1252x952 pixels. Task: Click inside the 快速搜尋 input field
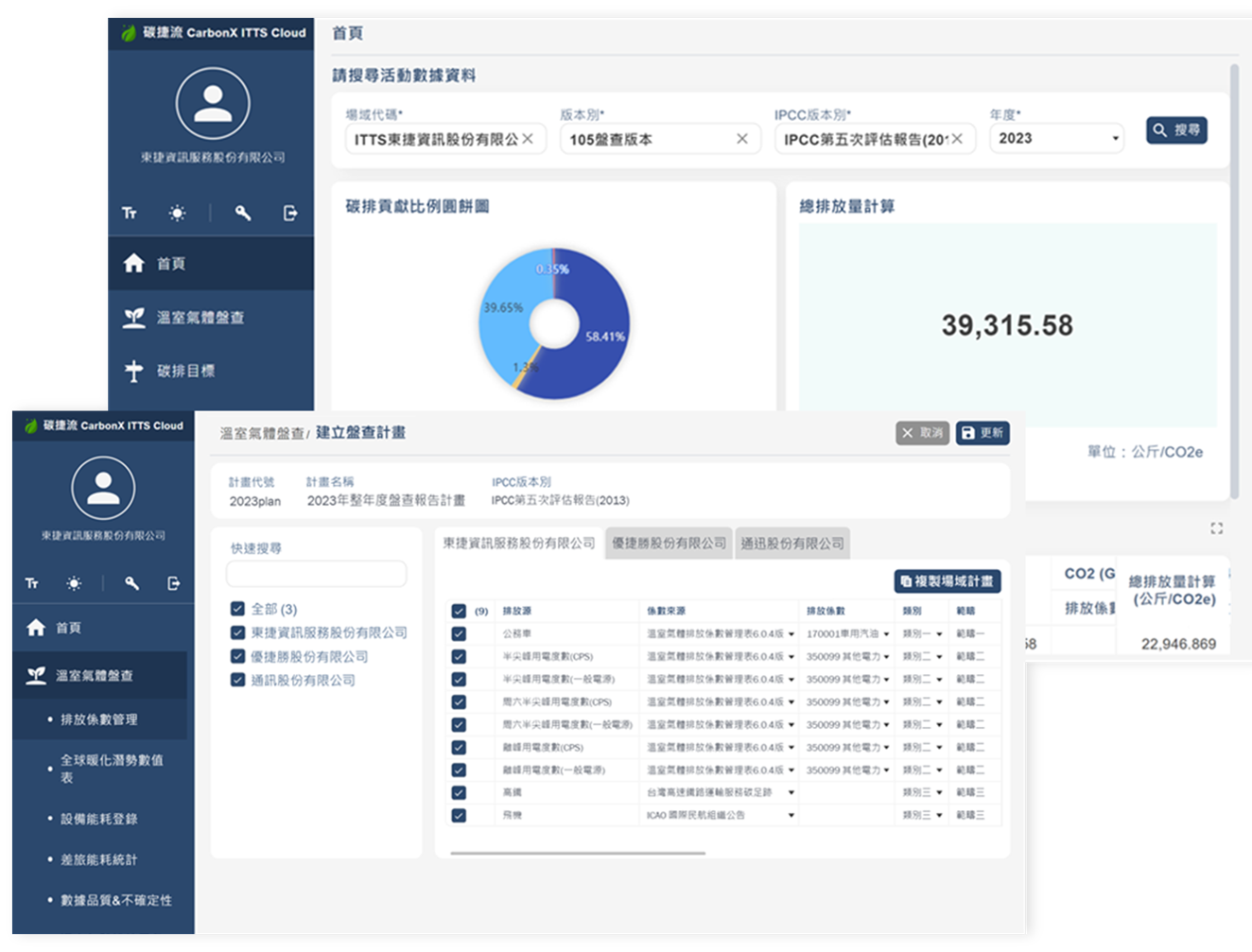pyautogui.click(x=316, y=574)
